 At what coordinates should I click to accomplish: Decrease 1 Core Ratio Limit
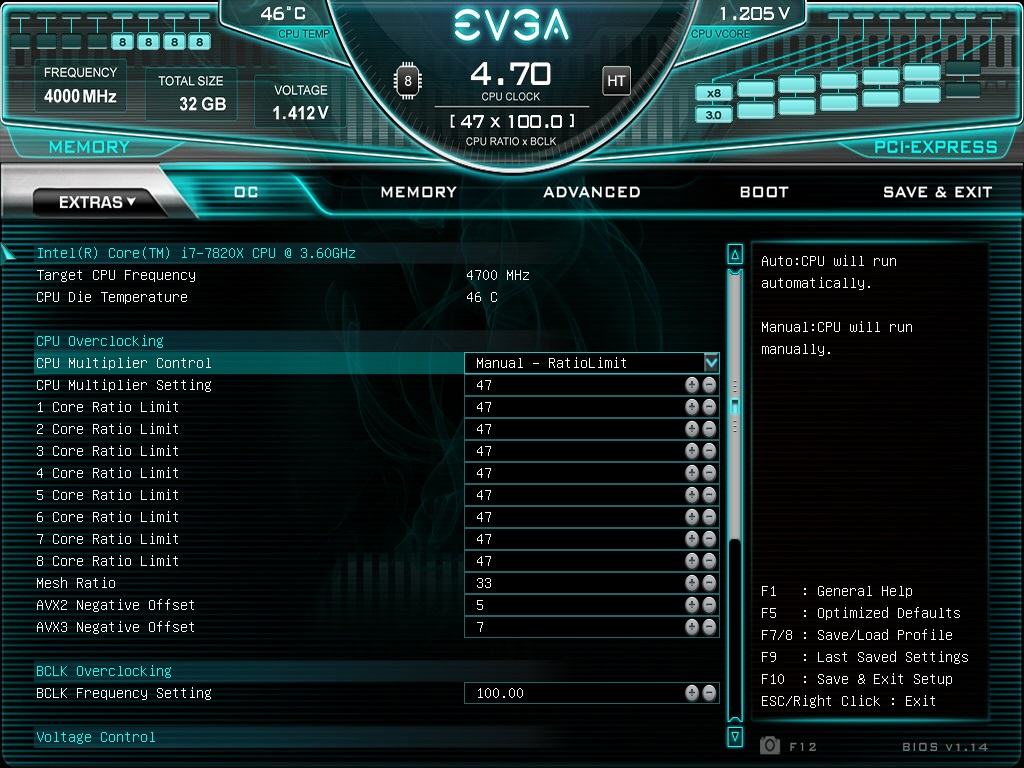tap(709, 407)
